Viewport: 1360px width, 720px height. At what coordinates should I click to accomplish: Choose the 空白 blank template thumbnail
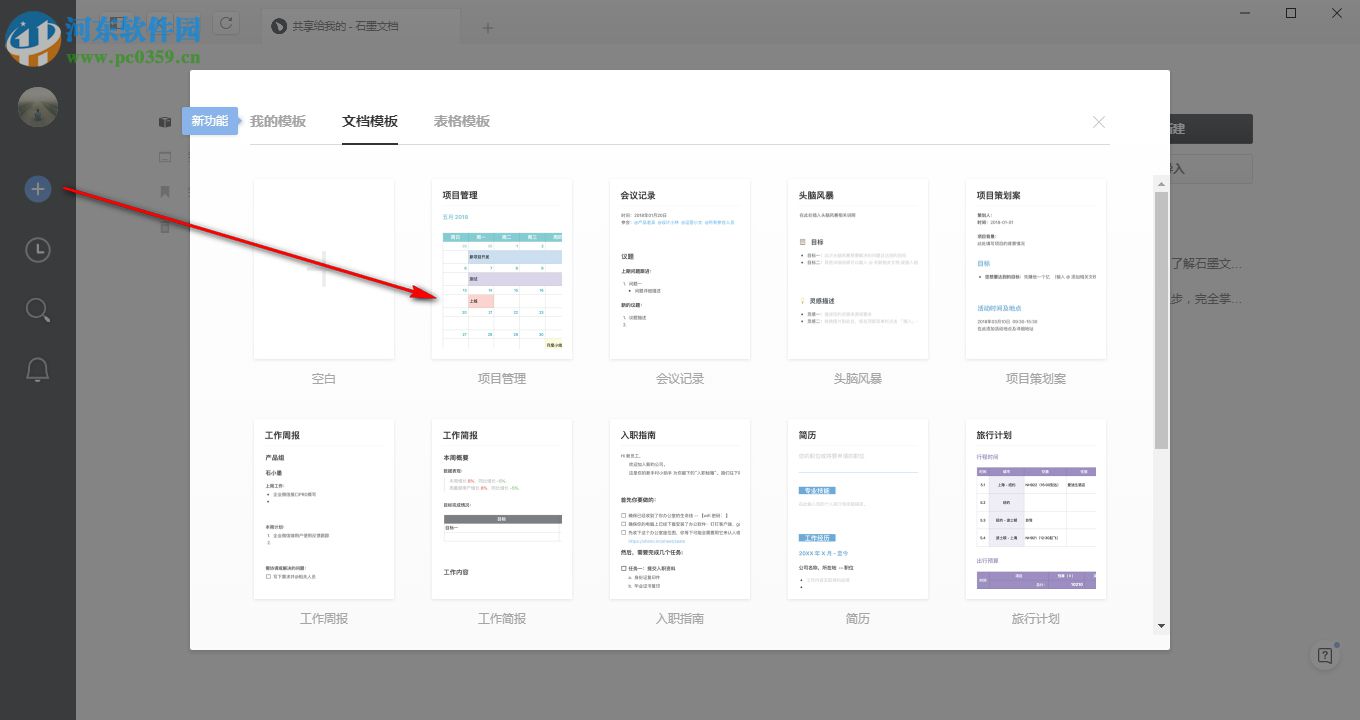(324, 269)
